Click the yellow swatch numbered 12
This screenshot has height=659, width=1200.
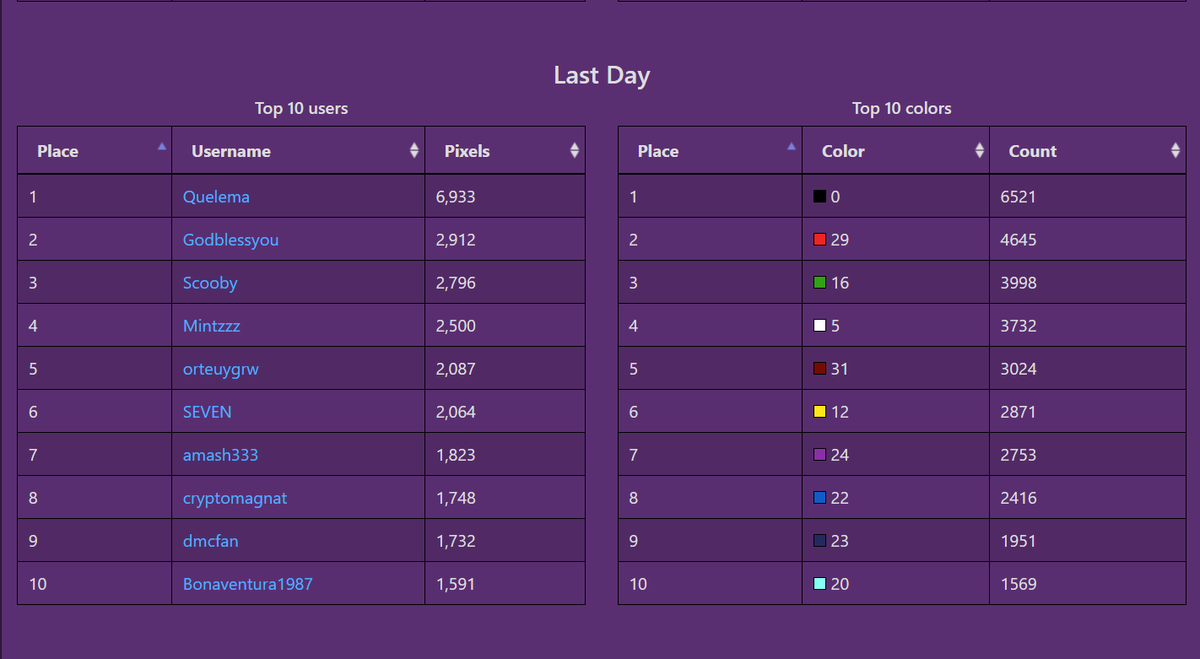coord(820,412)
